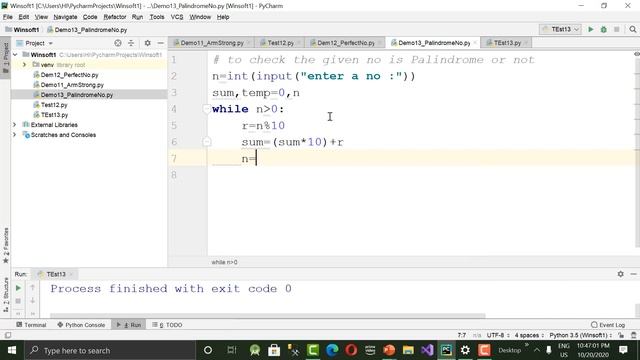
Task: Open the Windows Start menu
Action: (11, 350)
